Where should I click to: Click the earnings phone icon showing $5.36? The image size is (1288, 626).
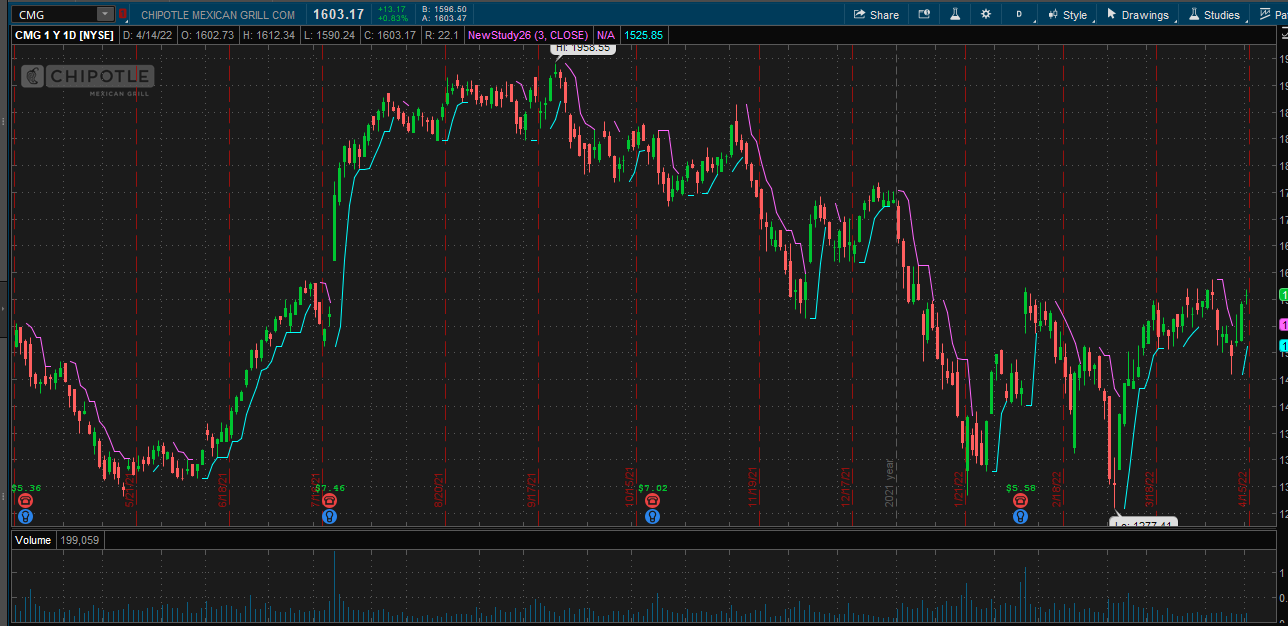click(x=26, y=501)
